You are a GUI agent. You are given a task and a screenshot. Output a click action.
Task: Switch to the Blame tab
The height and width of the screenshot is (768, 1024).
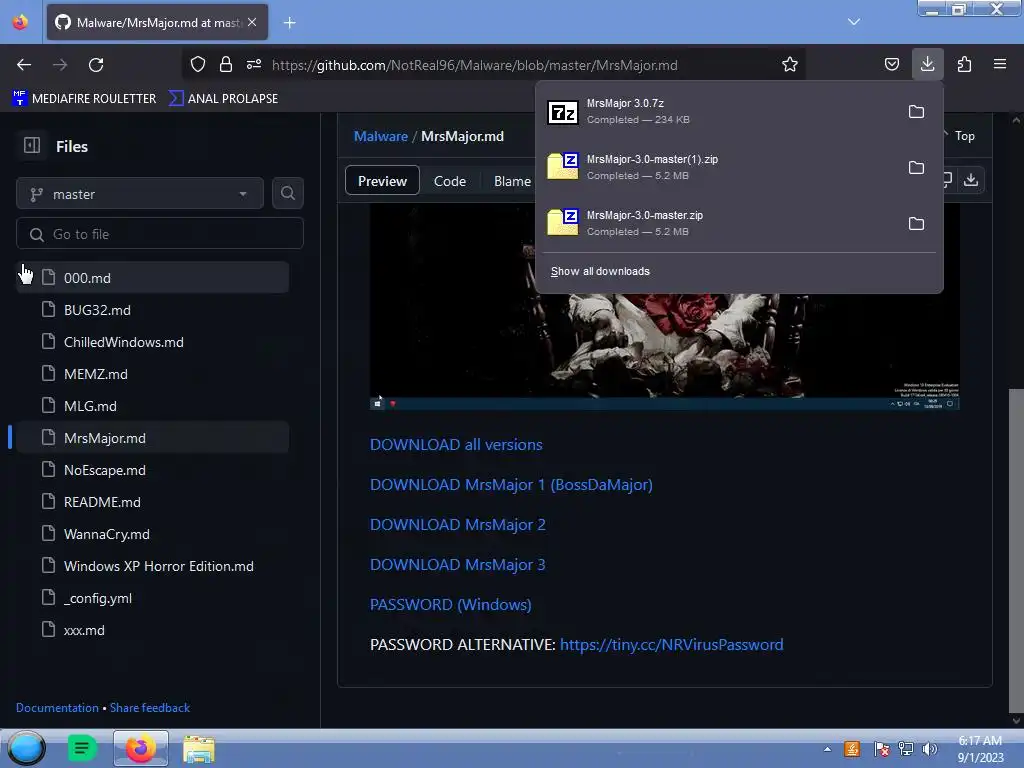pos(512,181)
